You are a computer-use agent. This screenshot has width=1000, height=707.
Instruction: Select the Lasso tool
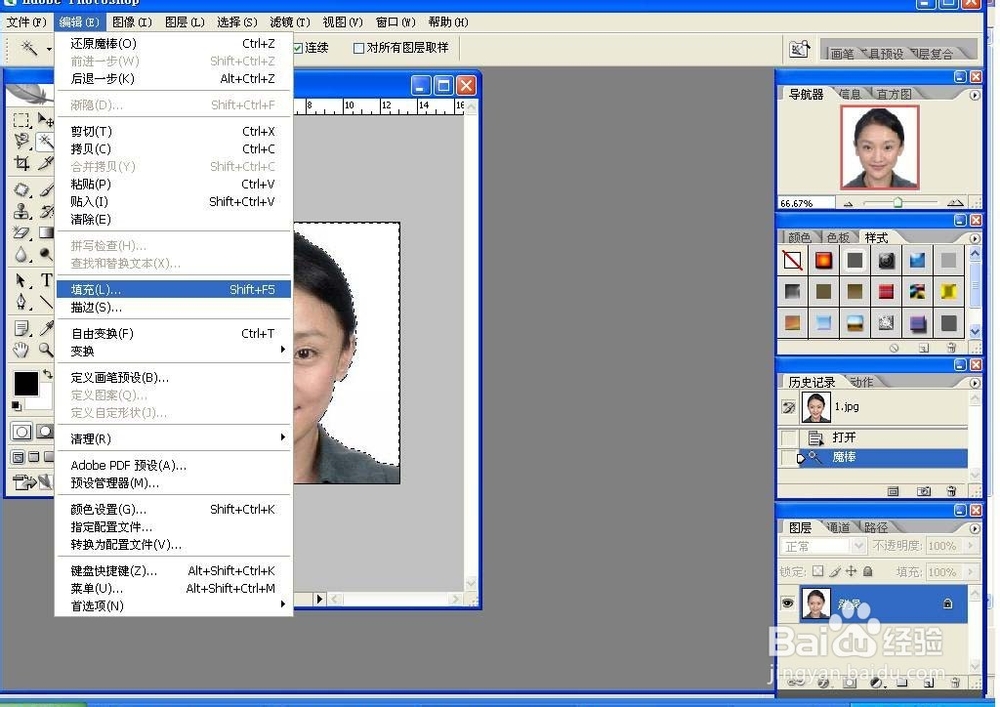point(22,141)
